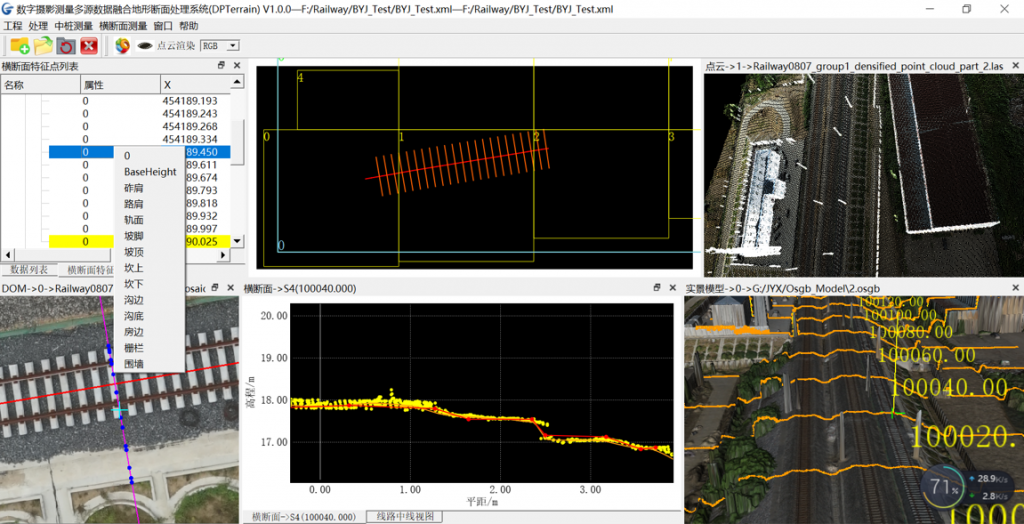Click the point cloud rendering eye icon
Viewport: 1024px width, 524px height.
pyautogui.click(x=145, y=45)
